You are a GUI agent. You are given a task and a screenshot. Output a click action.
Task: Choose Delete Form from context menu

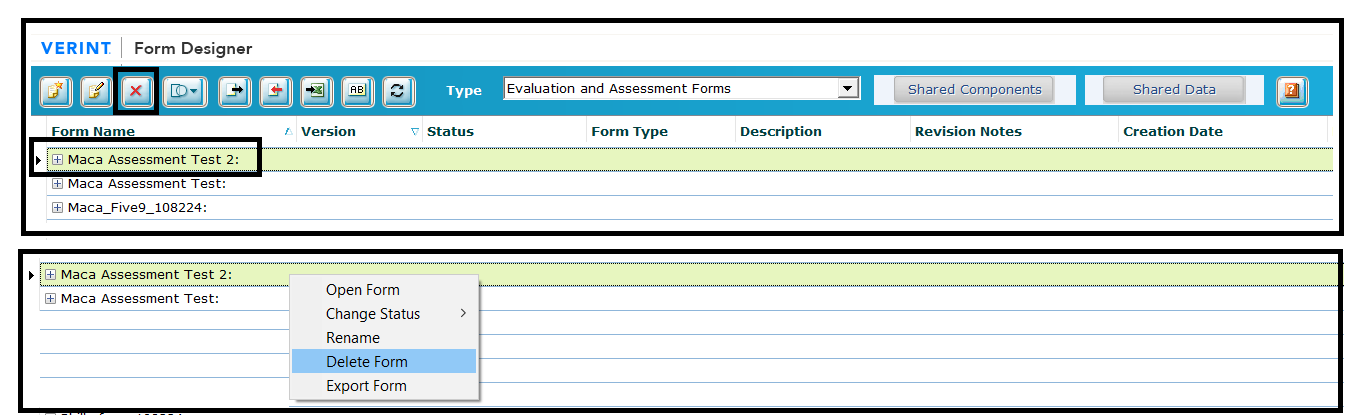383,362
